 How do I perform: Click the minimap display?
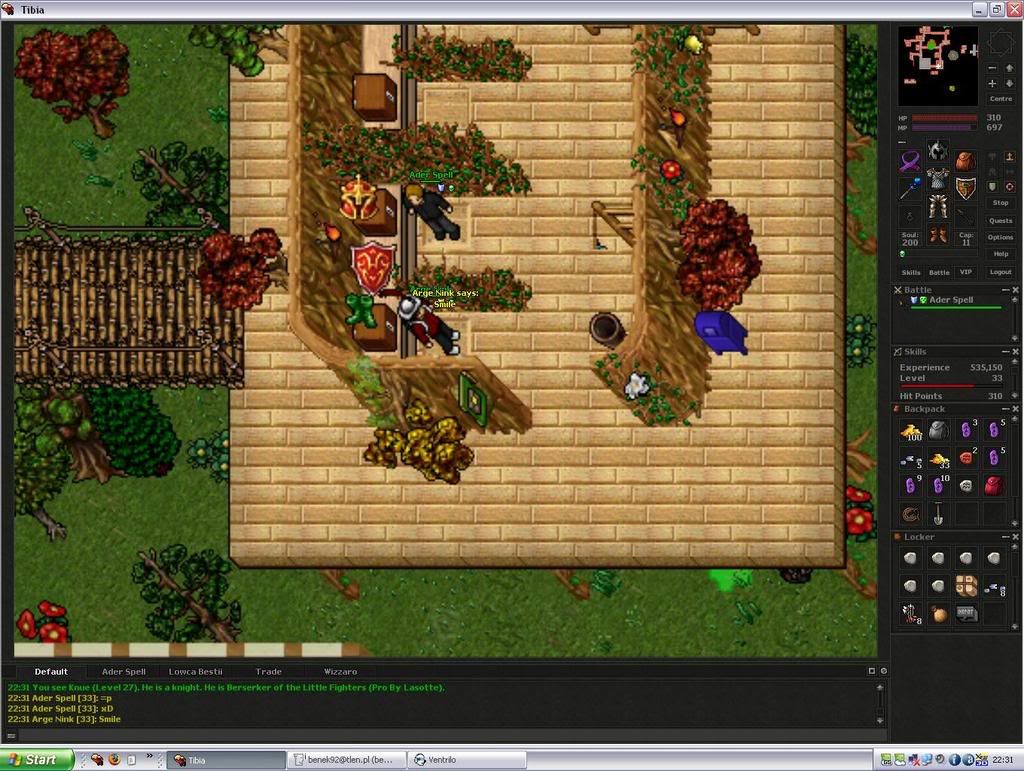coord(938,65)
